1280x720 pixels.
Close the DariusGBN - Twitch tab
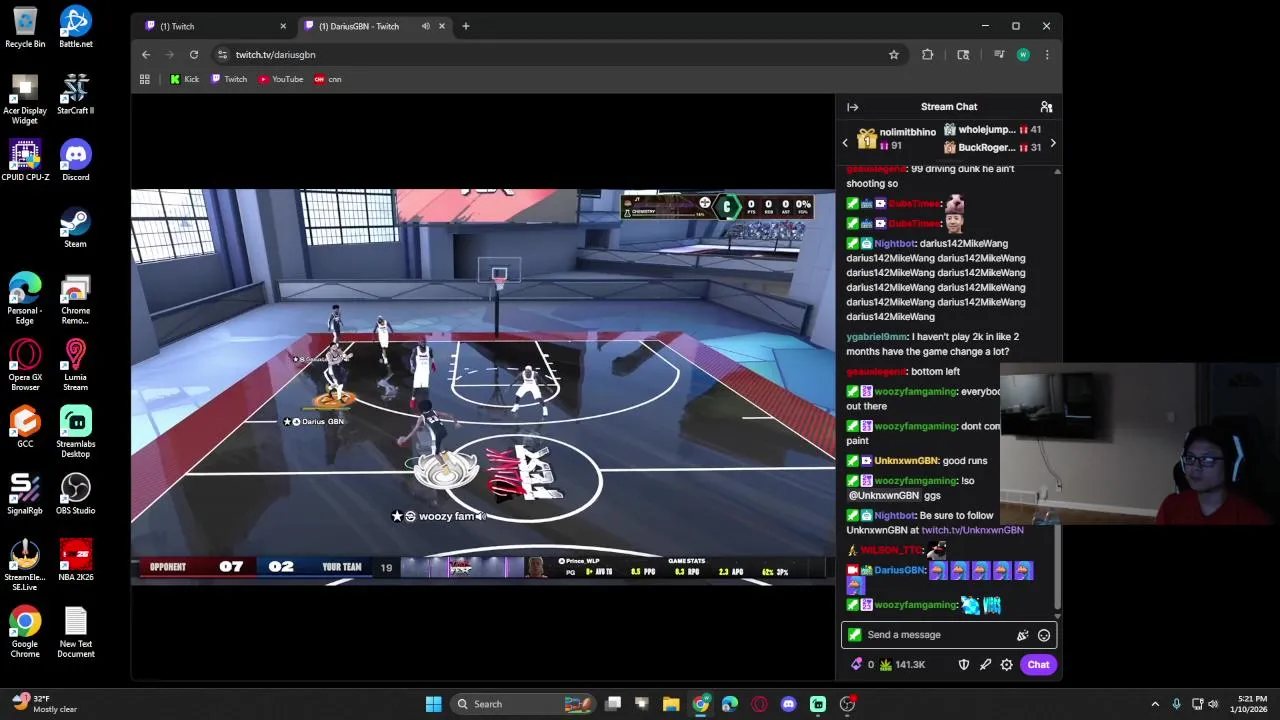(x=441, y=26)
